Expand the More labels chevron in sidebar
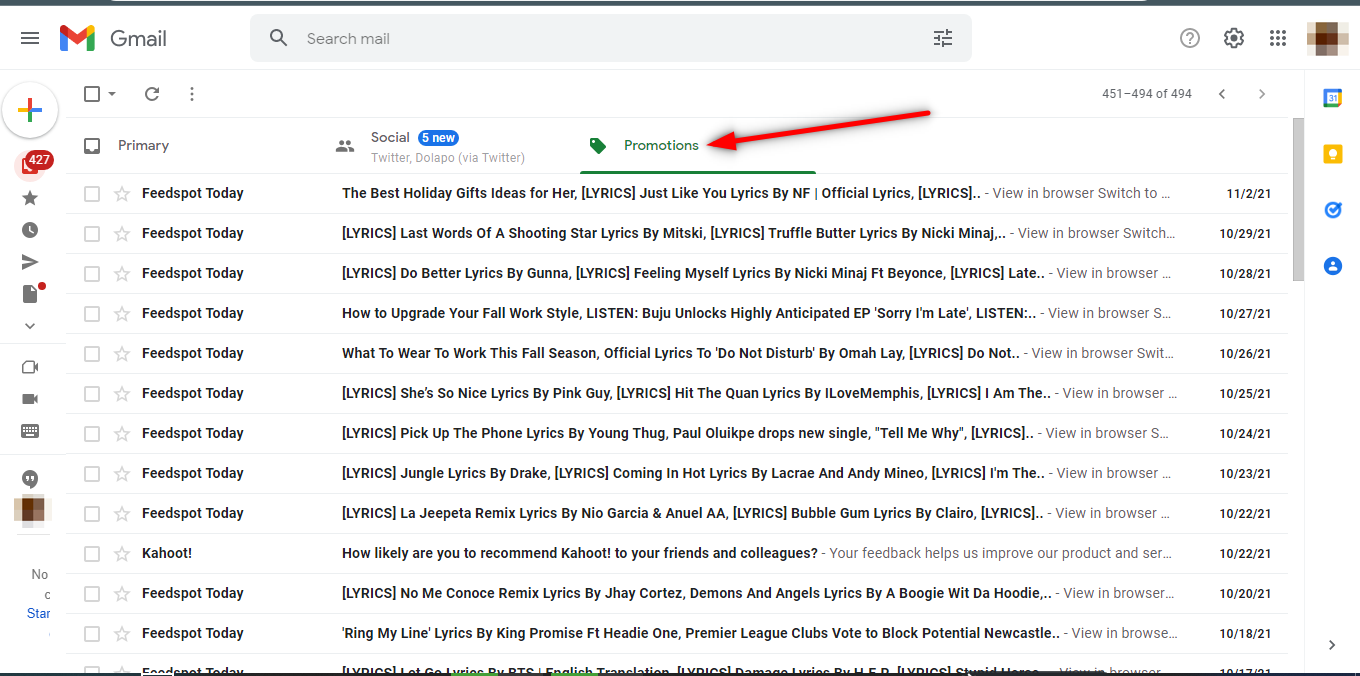Image resolution: width=1360 pixels, height=676 pixels. click(30, 325)
